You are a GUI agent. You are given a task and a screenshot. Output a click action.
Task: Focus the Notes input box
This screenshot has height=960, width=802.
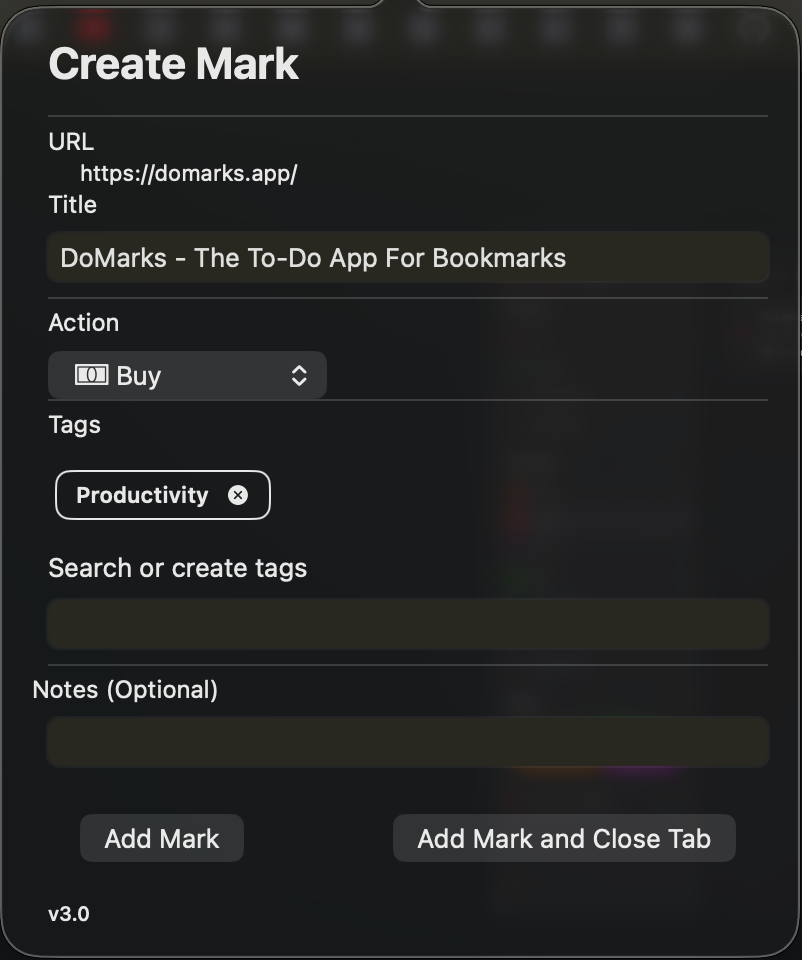407,741
